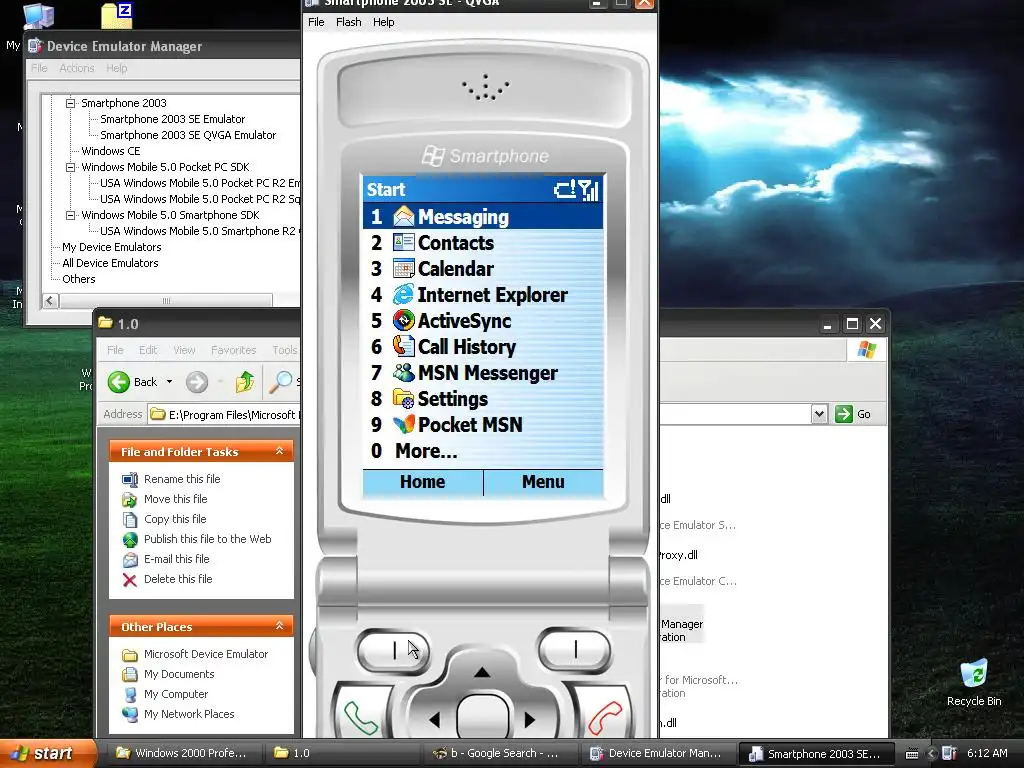Collapse Windows Mobile 5.0 Smartphone SDK node
This screenshot has width=1024, height=768.
(x=71, y=215)
